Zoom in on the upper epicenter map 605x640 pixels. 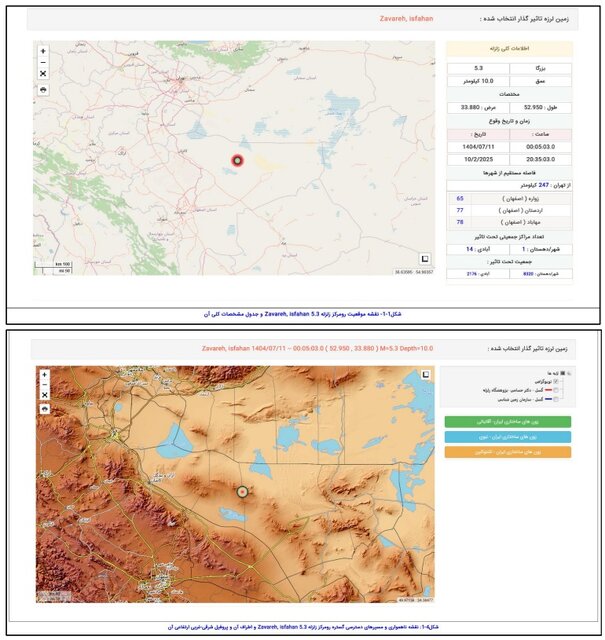point(43,51)
